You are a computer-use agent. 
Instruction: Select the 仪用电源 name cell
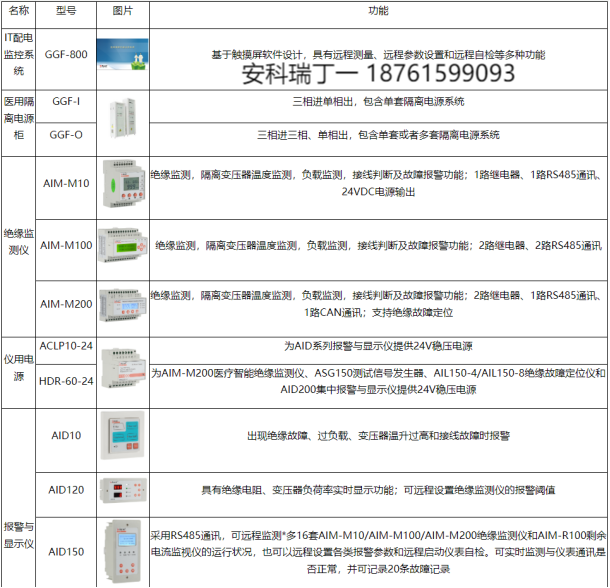click(x=19, y=373)
